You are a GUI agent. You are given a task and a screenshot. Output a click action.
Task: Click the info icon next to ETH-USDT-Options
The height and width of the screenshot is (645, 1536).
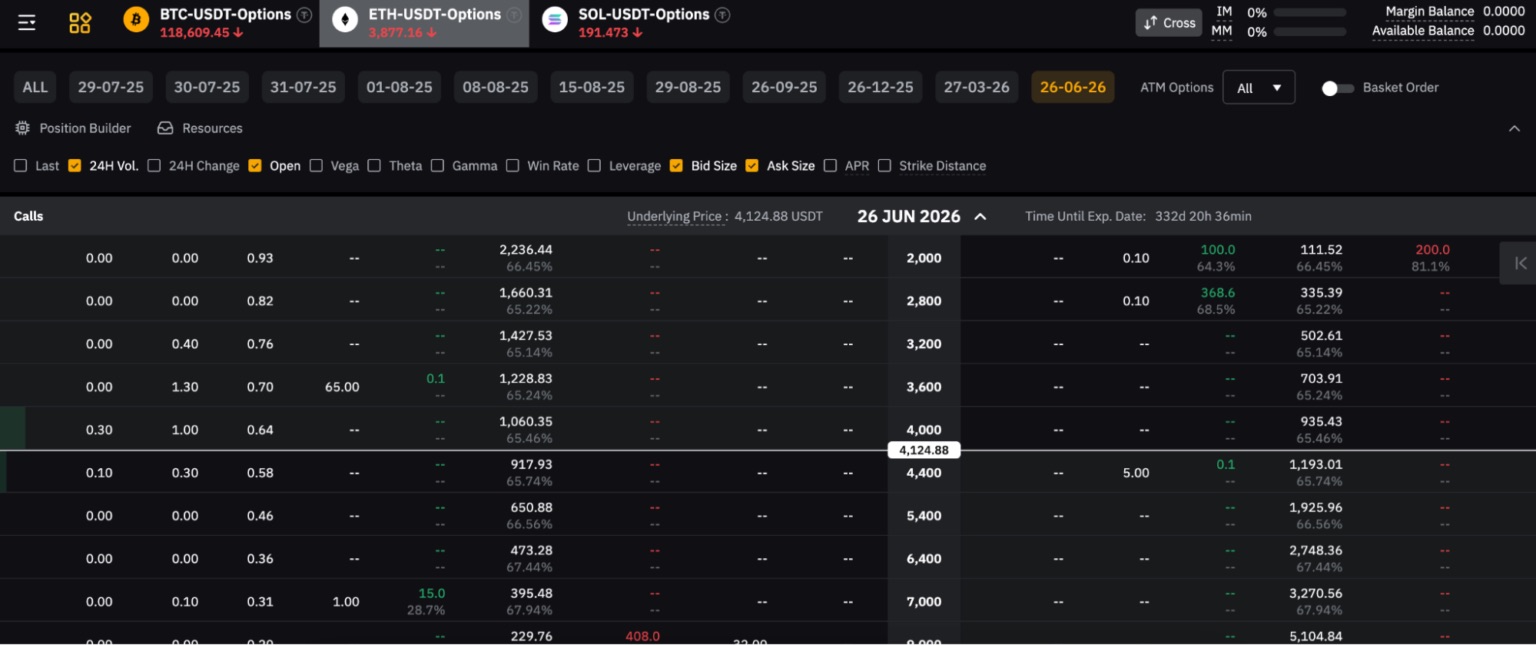(x=512, y=14)
